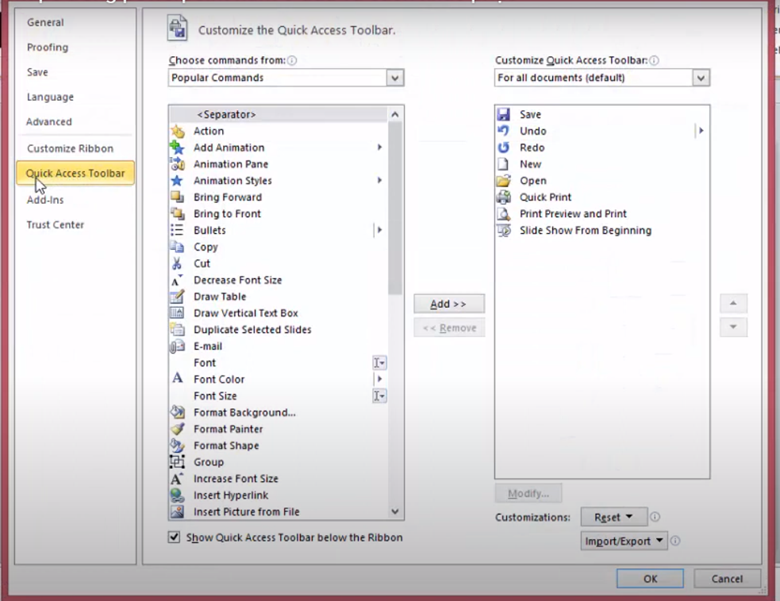Confirm with the OK button
Screen dimensions: 780x601
point(650,579)
